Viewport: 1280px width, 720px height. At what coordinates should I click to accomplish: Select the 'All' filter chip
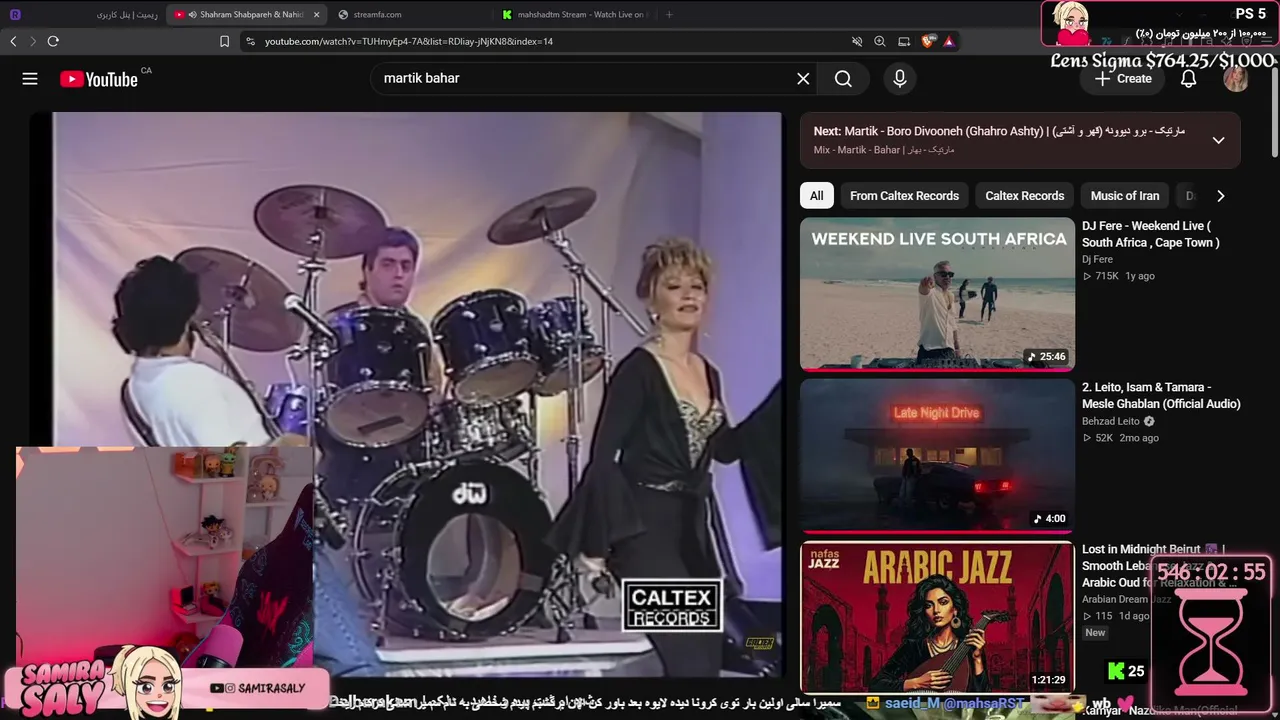pyautogui.click(x=817, y=196)
